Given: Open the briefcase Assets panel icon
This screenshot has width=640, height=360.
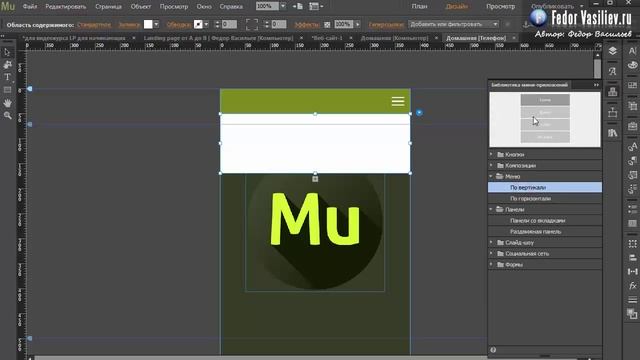Looking at the screenshot, I should [x=632, y=126].
